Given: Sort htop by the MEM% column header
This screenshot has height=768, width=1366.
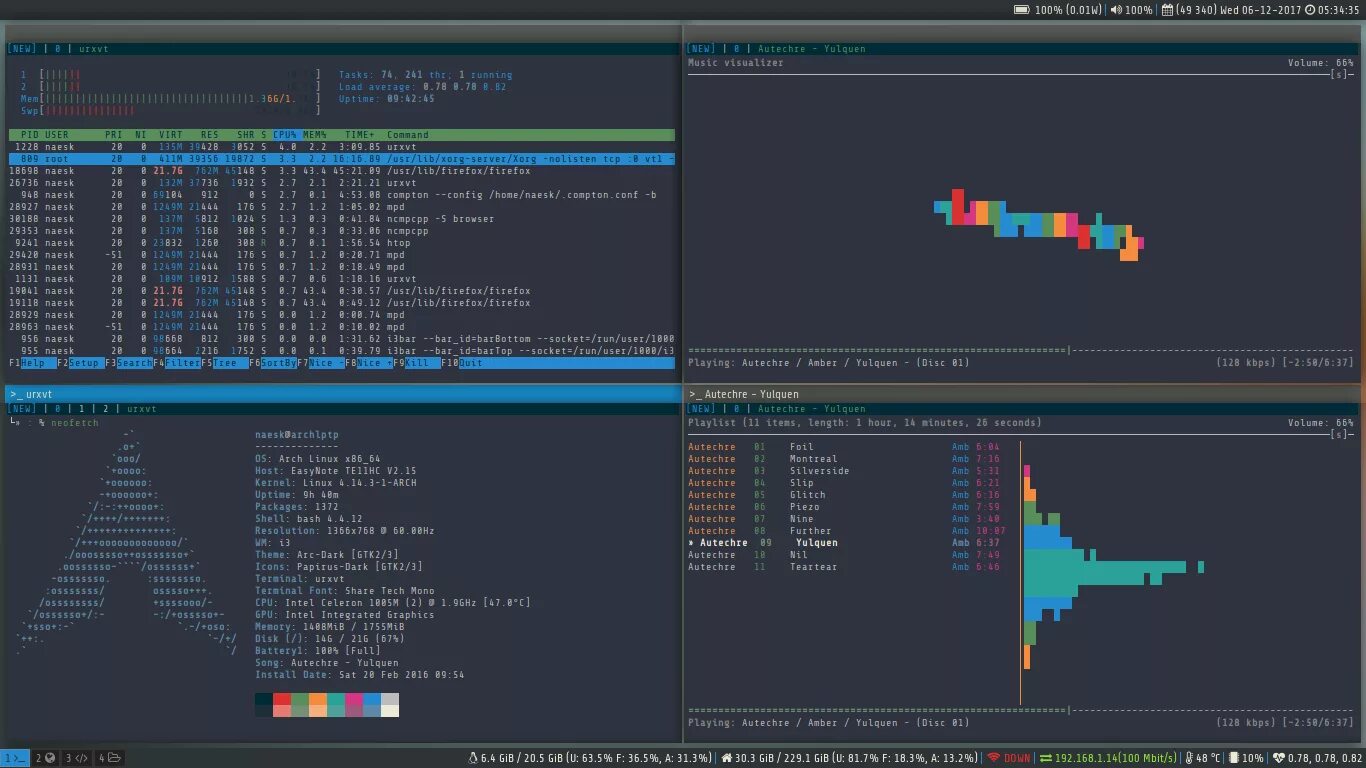Looking at the screenshot, I should (315, 135).
